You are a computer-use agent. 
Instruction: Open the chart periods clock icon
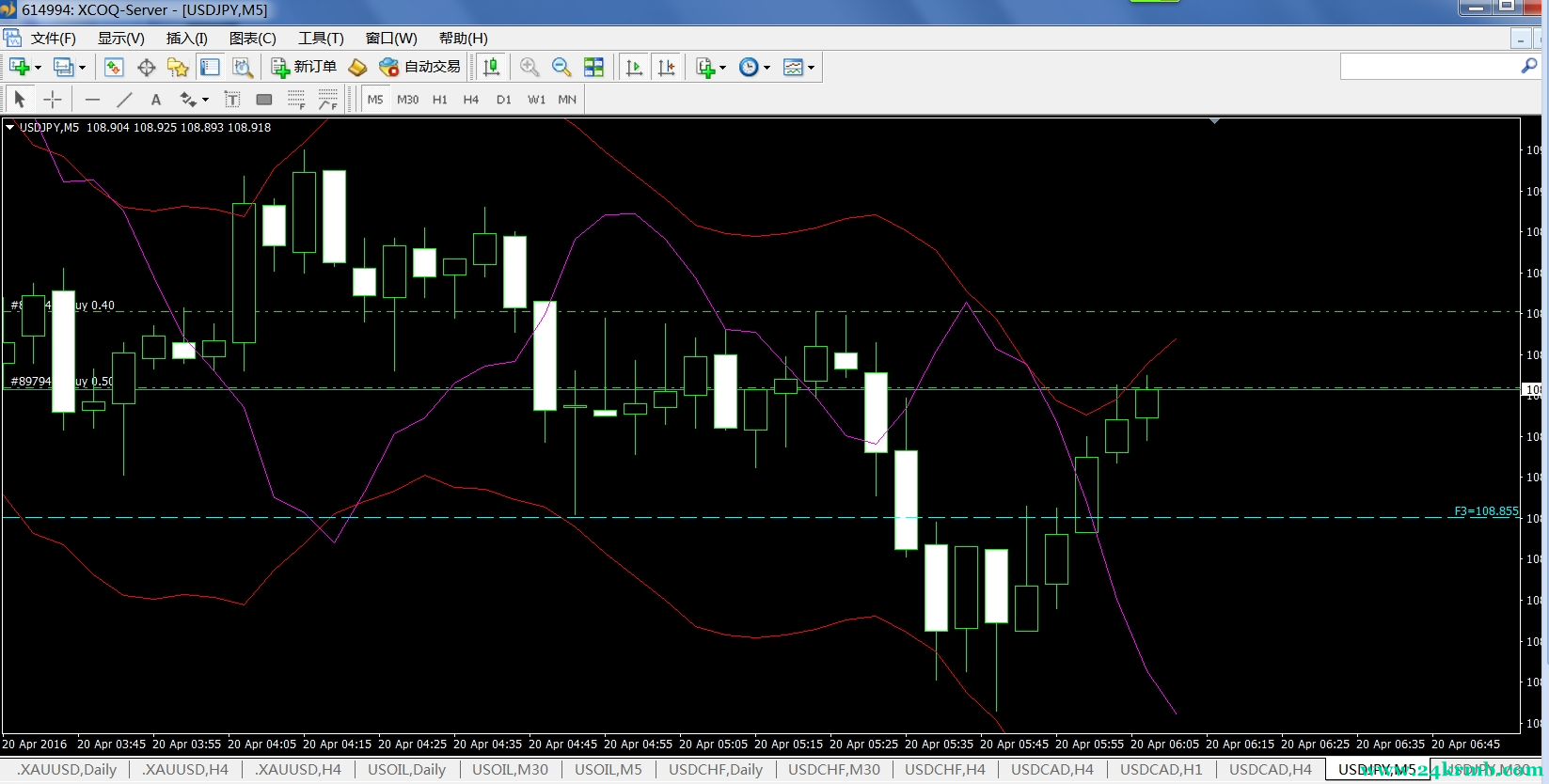point(749,67)
